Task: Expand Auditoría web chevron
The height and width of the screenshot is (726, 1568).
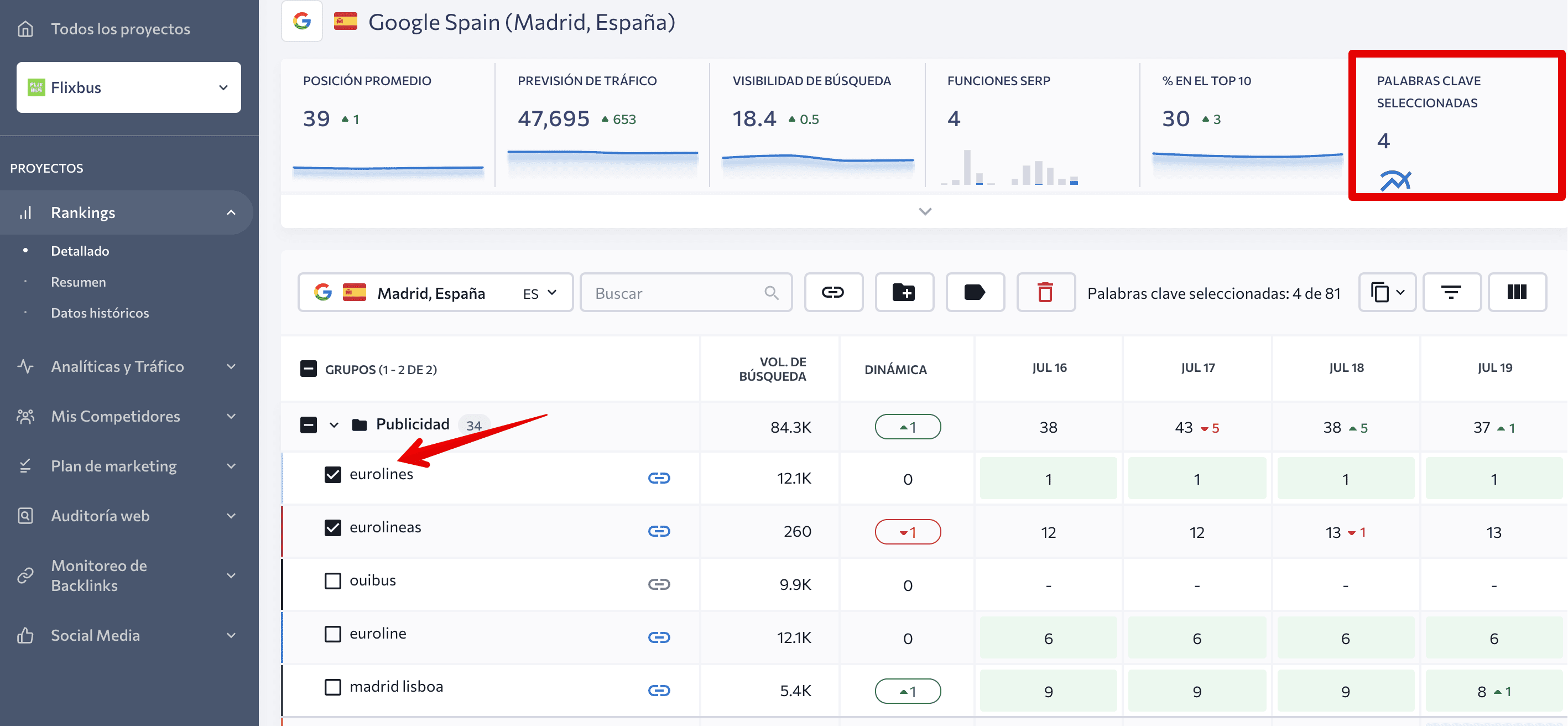Action: click(x=231, y=516)
